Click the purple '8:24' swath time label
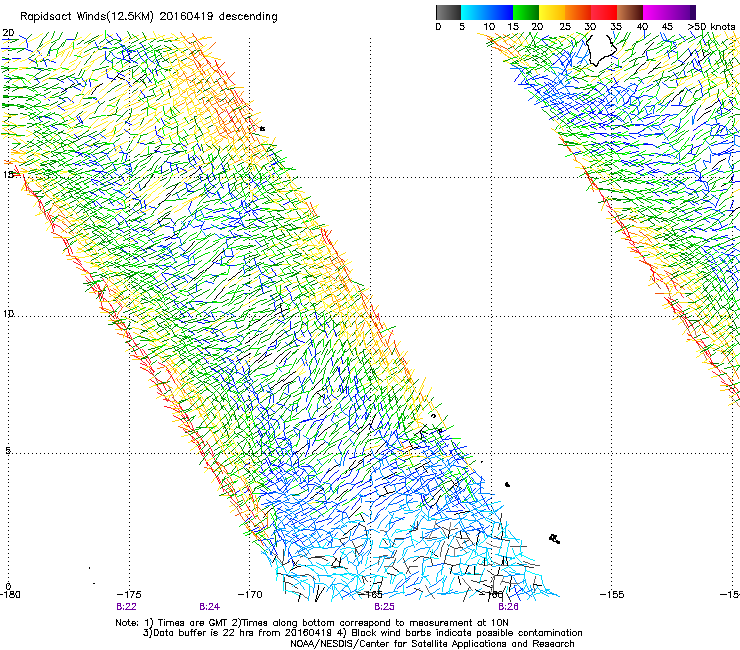The width and height of the screenshot is (740, 650). [x=210, y=607]
